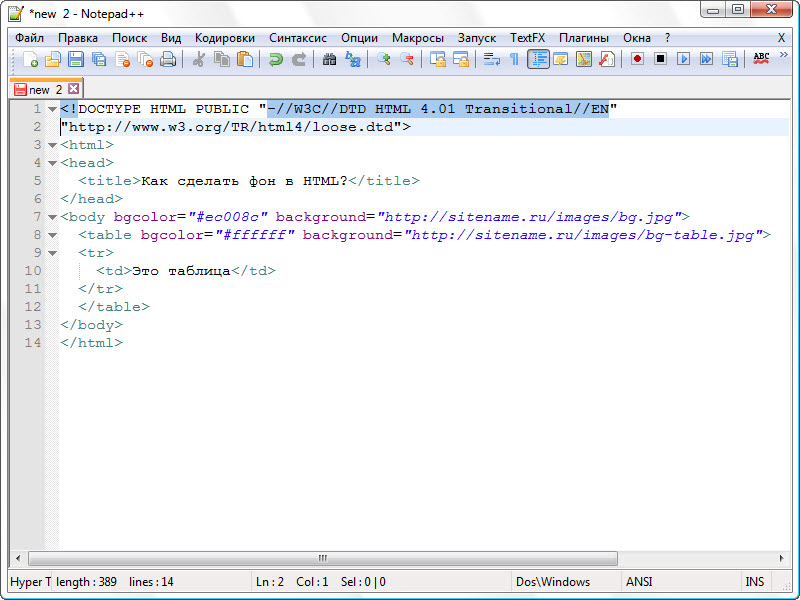Viewport: 800px width, 600px height.
Task: Collapse the head tag fold marker
Action: [x=52, y=163]
